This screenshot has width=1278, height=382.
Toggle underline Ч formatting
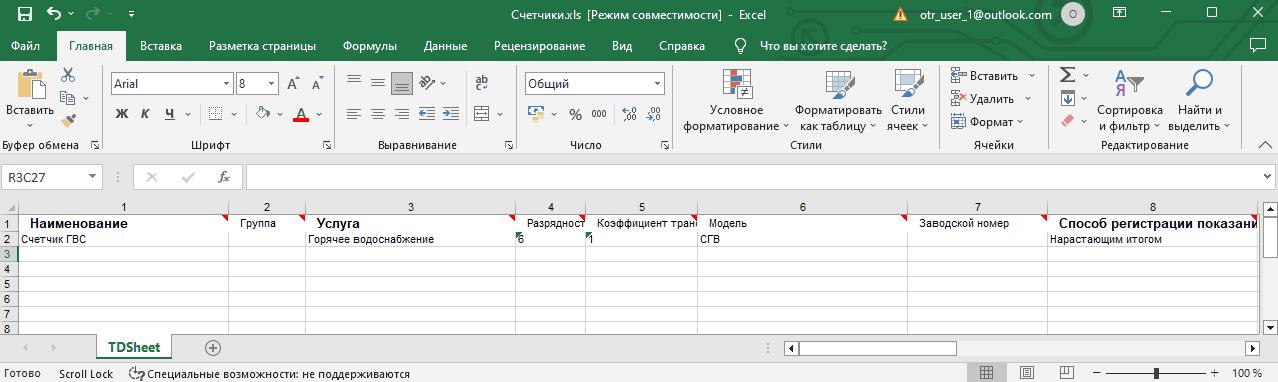point(170,113)
